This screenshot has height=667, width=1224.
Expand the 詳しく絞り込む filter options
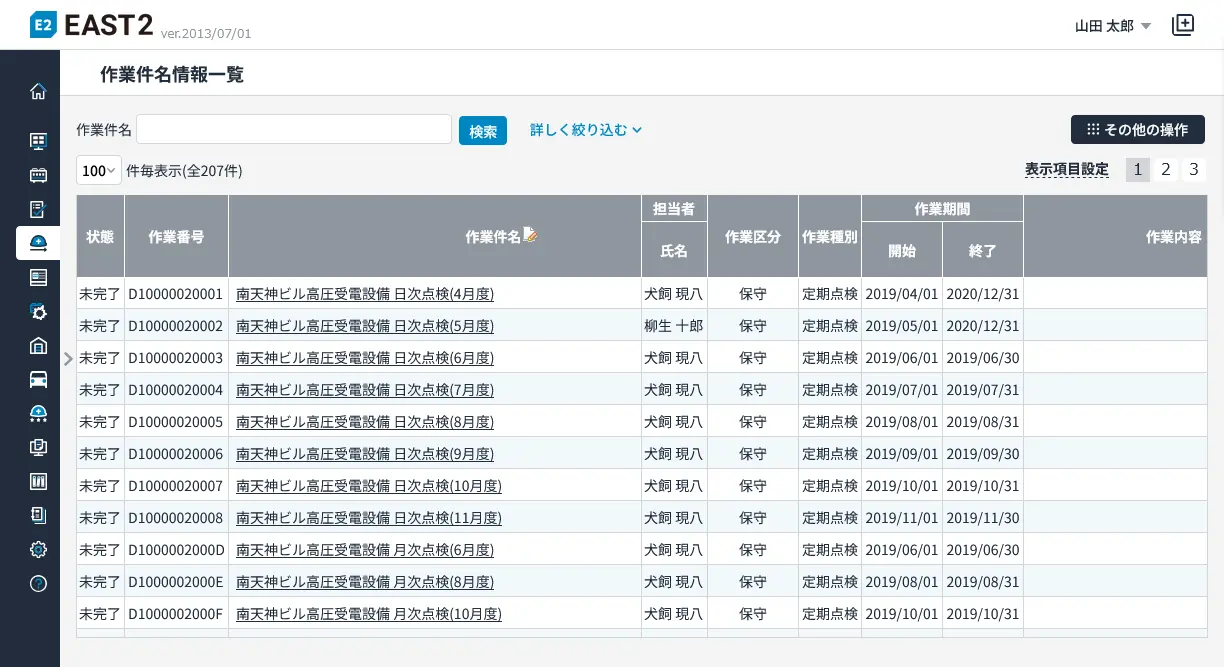585,130
